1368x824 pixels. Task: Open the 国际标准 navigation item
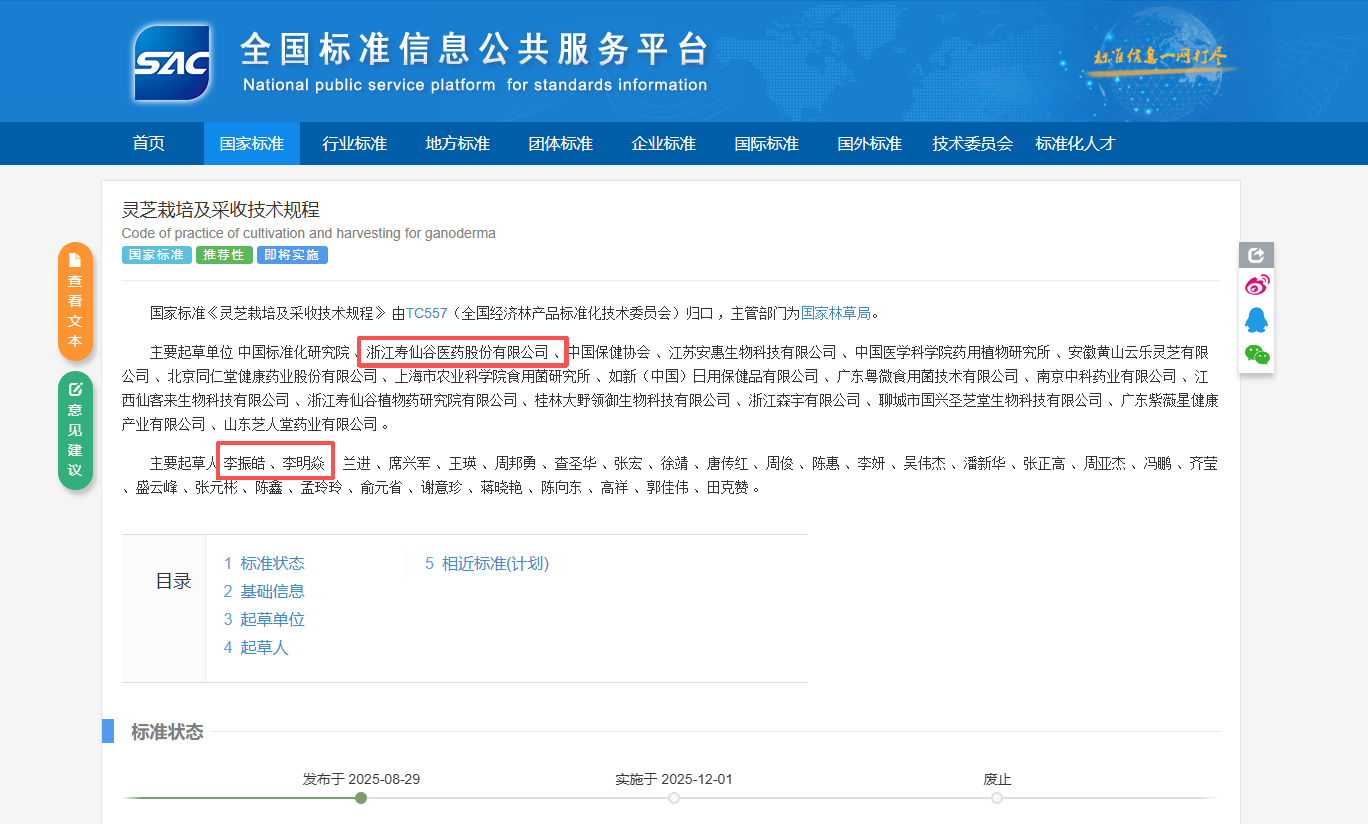(767, 143)
